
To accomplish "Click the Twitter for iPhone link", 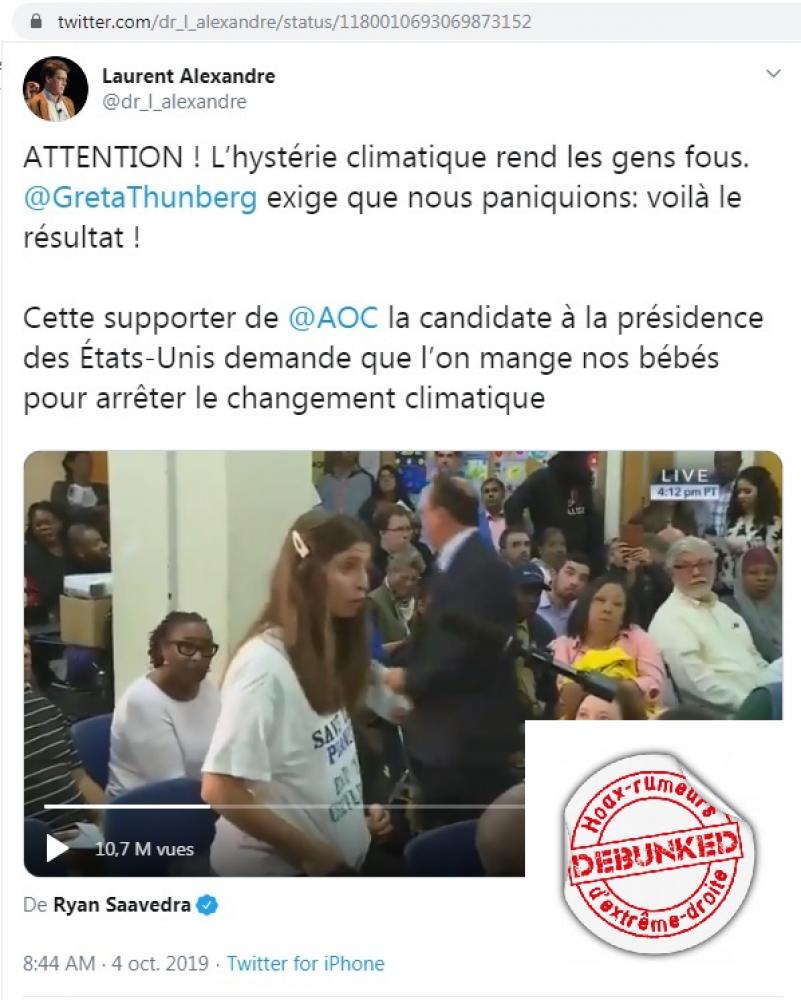I will point(305,963).
